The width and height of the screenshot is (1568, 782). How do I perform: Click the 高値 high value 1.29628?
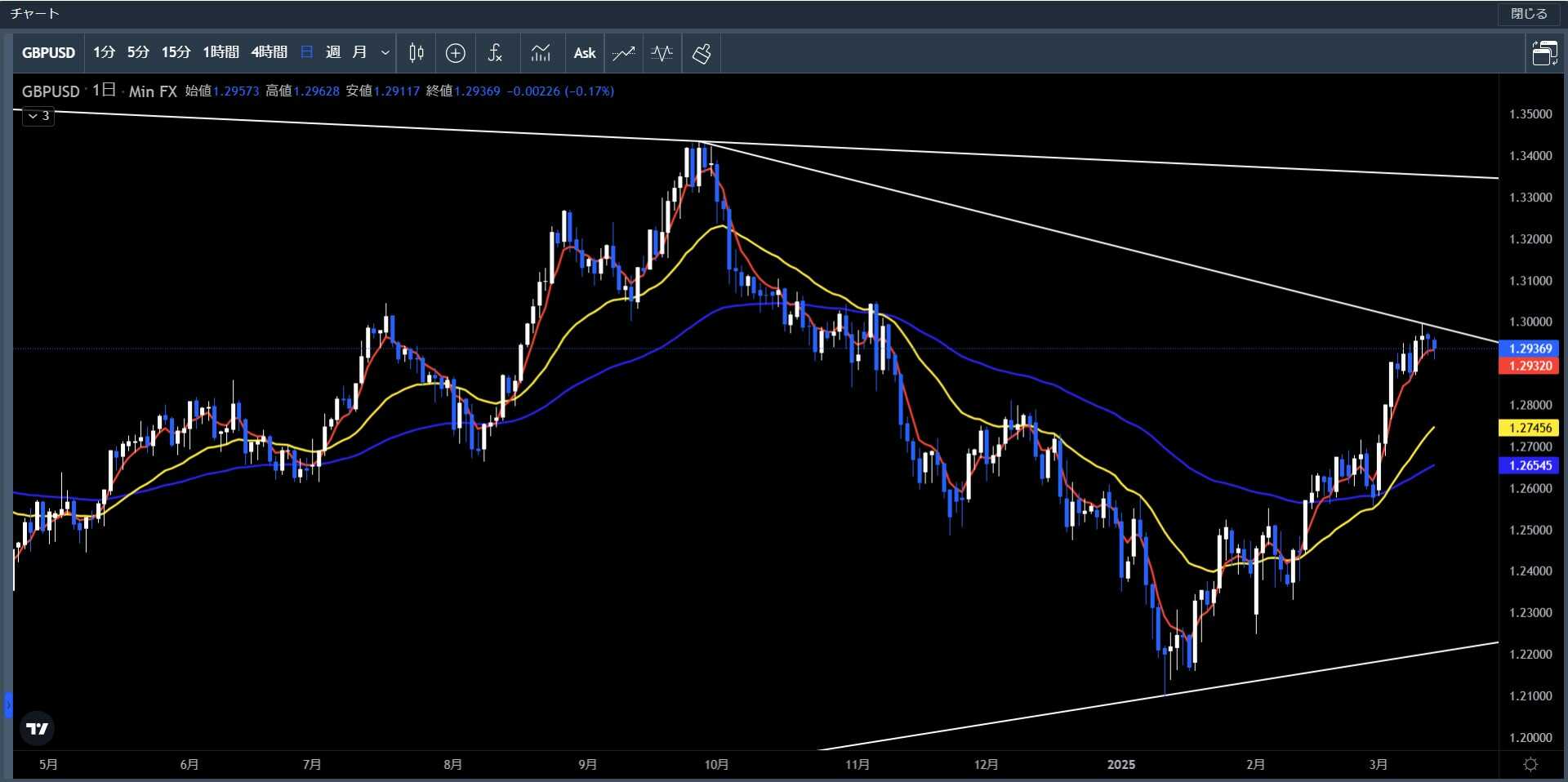coord(316,91)
